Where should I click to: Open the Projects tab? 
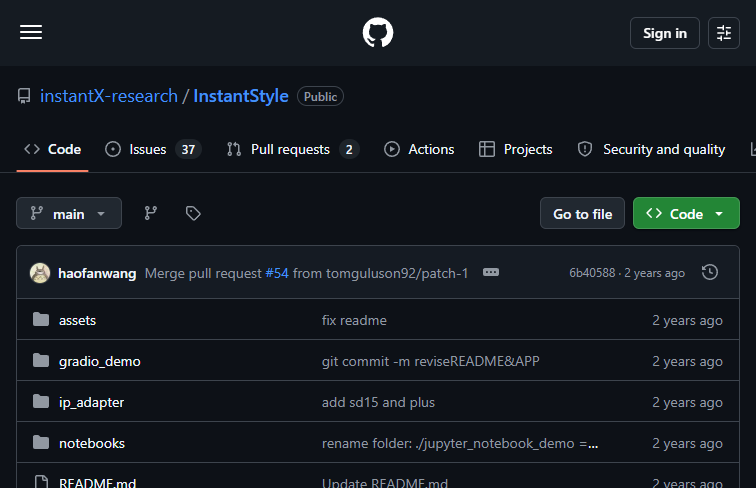coord(515,149)
